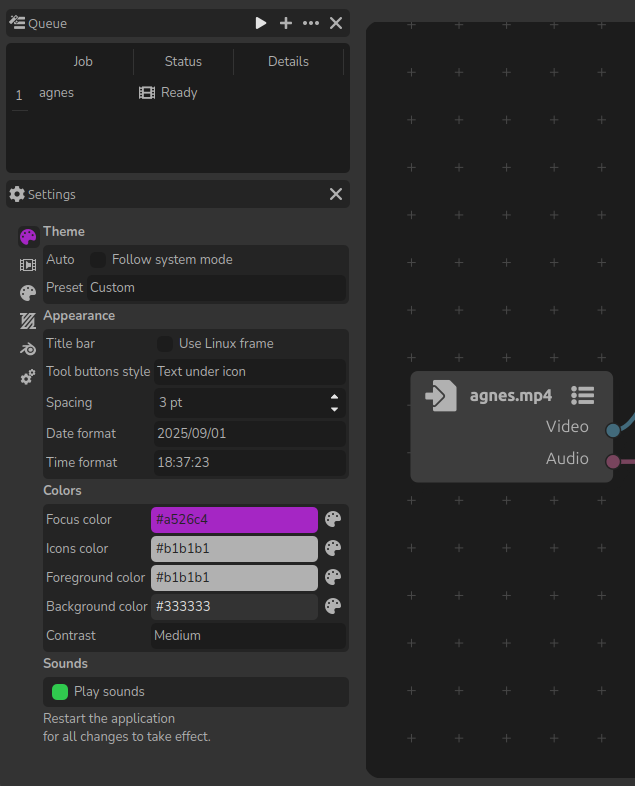Expand the Tool buttons style dropdown
Viewport: 635px width, 786px height.
[249, 372]
